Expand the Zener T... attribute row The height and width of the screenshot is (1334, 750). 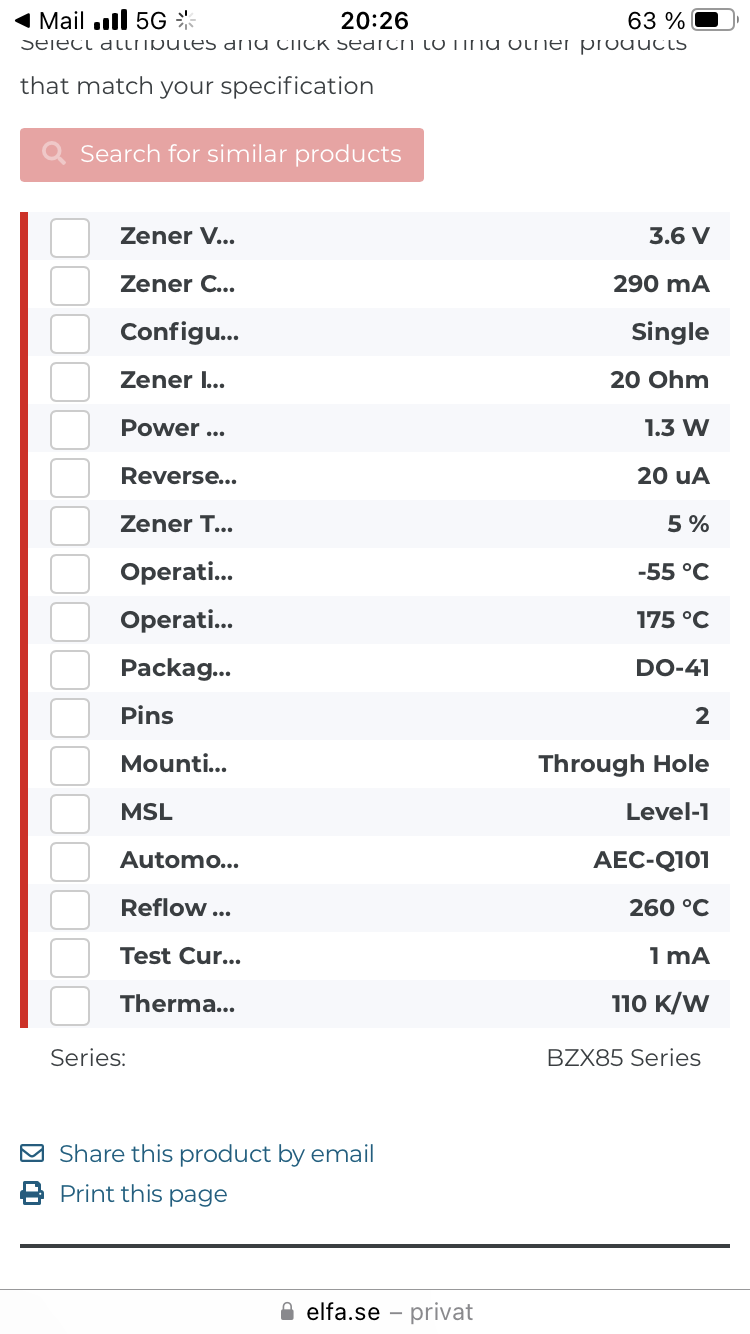point(177,524)
